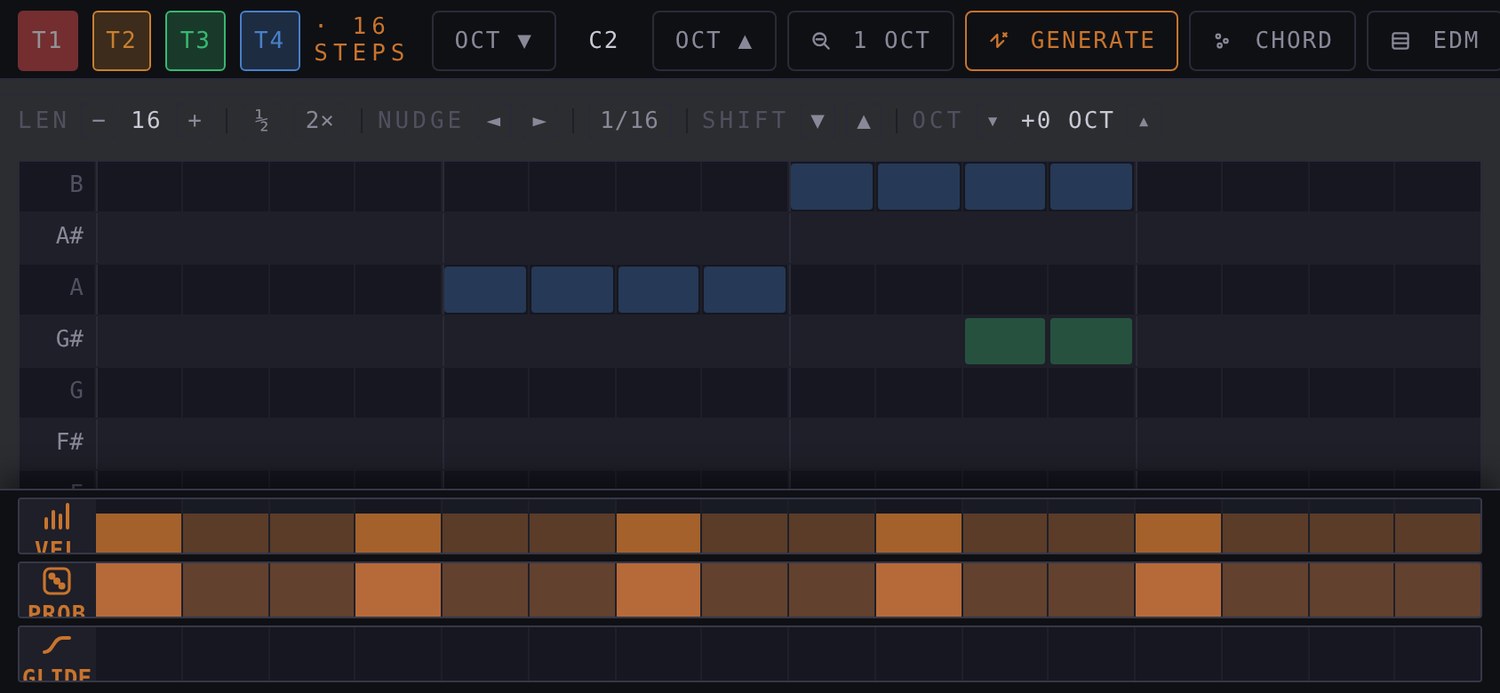This screenshot has height=693, width=1500.
Task: Toggle the last blue A note on step 8
Action: coord(744,290)
